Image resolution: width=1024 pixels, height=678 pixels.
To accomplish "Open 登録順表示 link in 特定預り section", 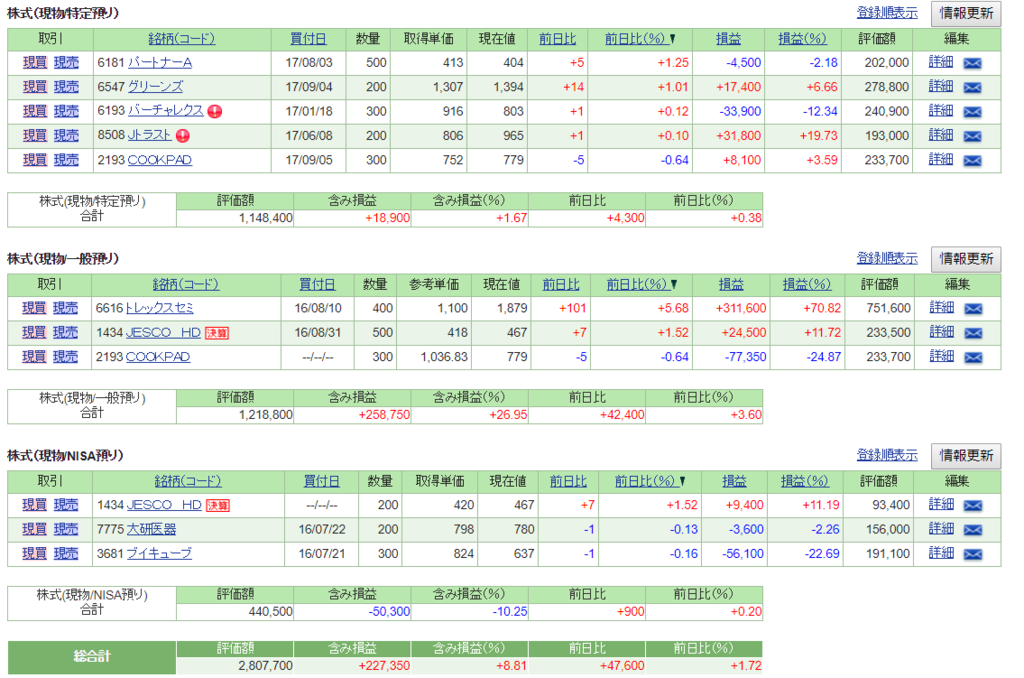I will (x=887, y=12).
